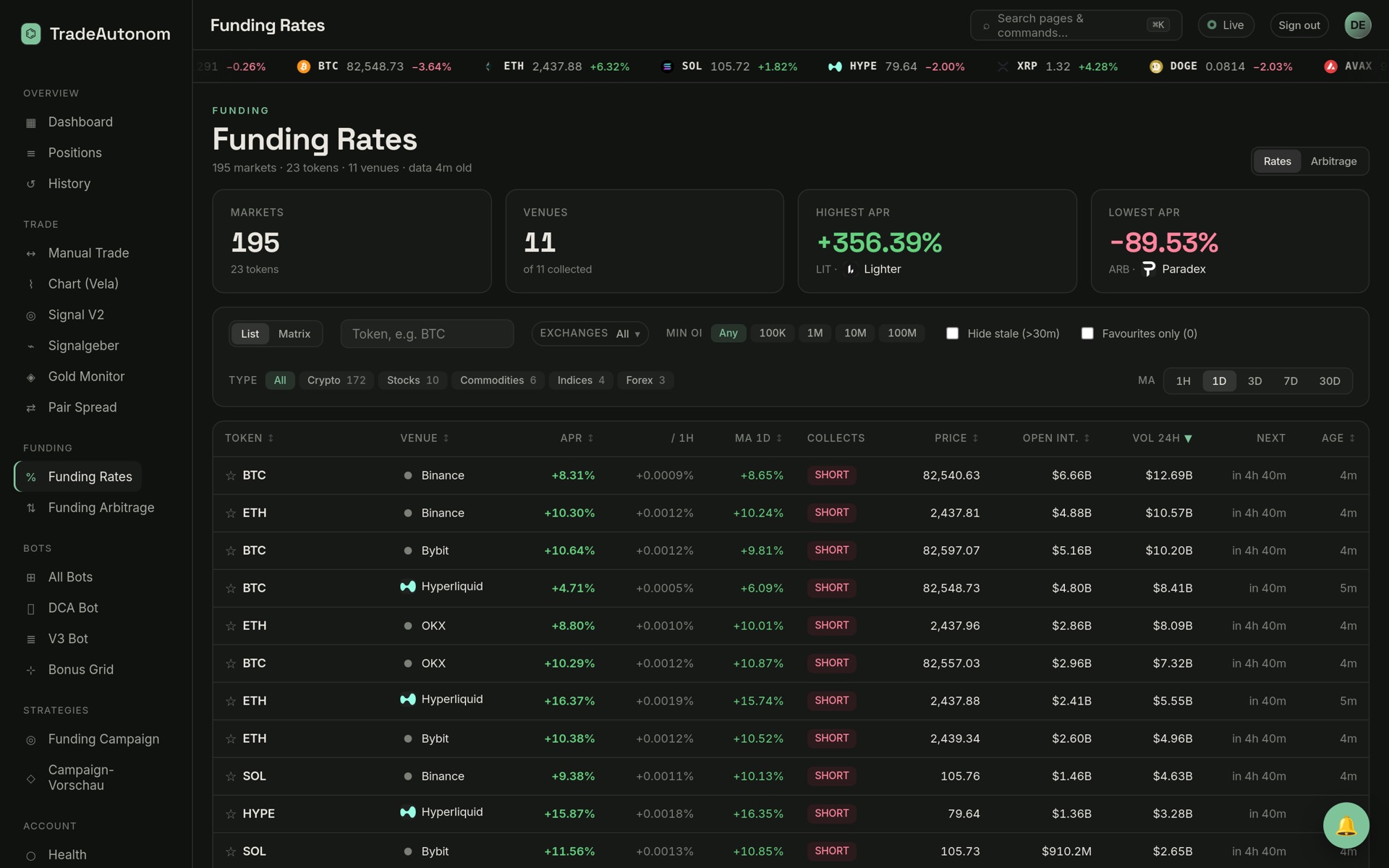Click the Positions sidebar icon
The height and width of the screenshot is (868, 1389).
click(x=30, y=153)
